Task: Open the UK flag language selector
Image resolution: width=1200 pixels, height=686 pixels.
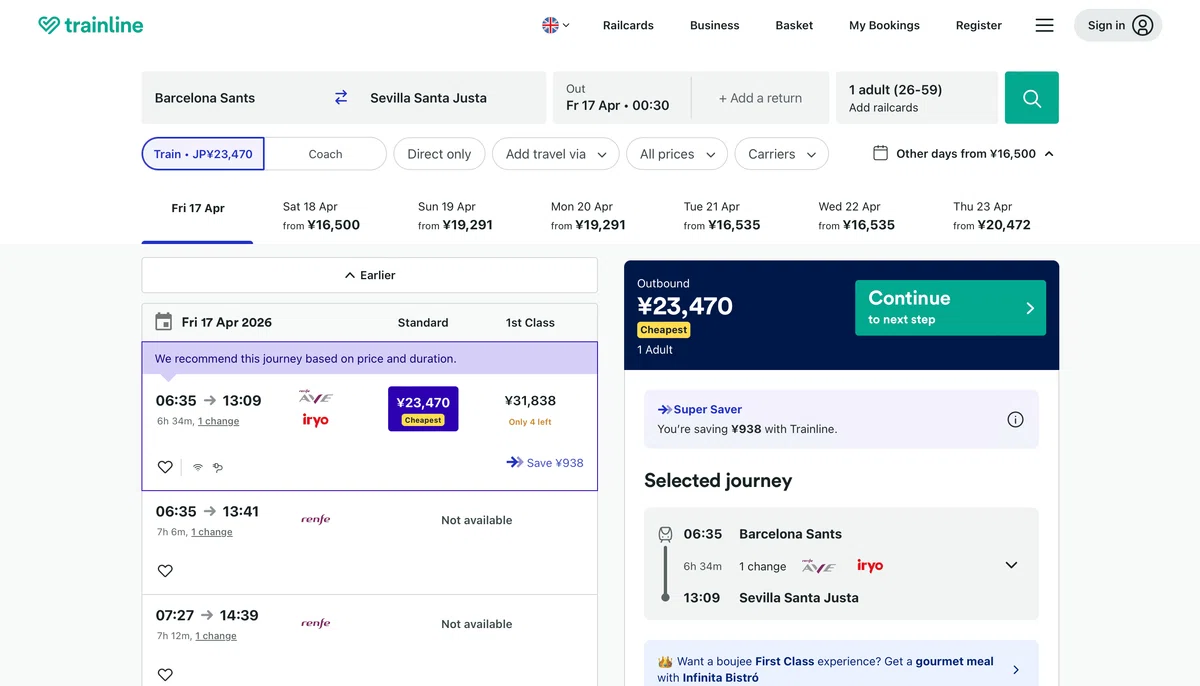Action: 555,25
